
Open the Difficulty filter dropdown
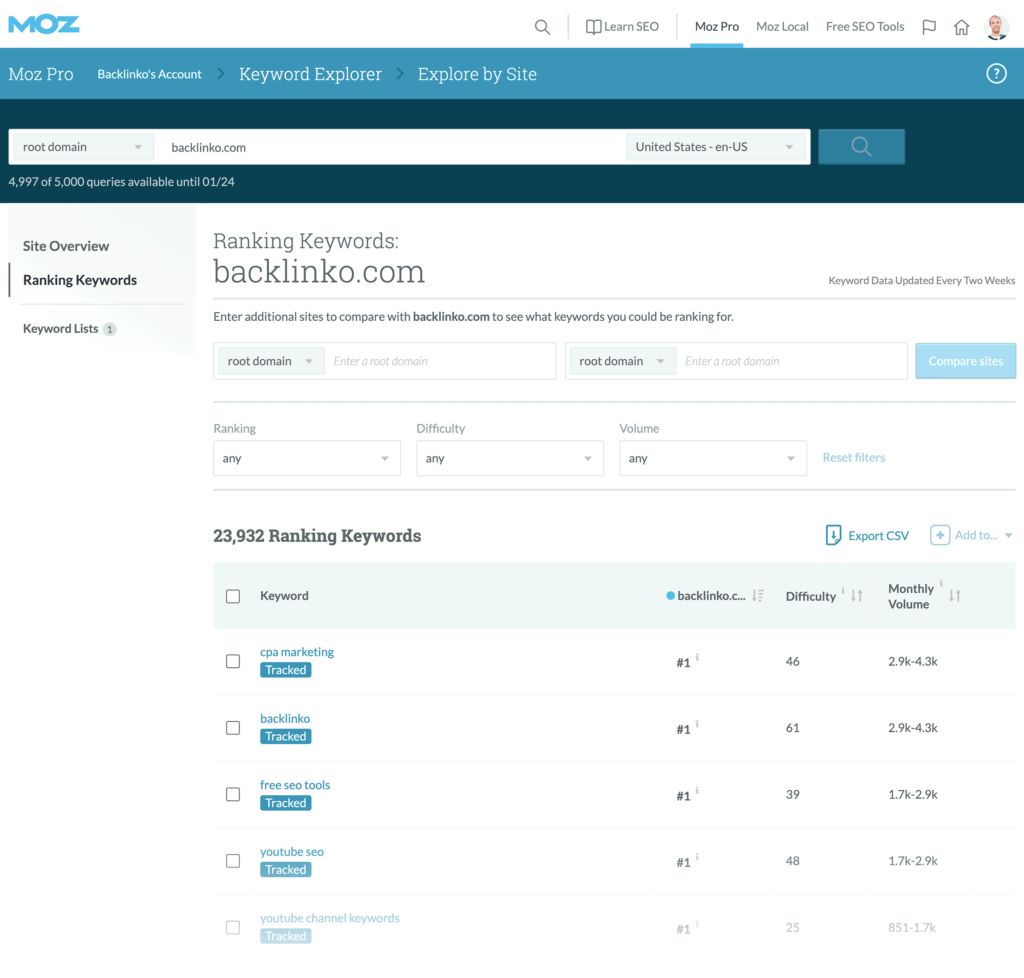[x=509, y=458]
